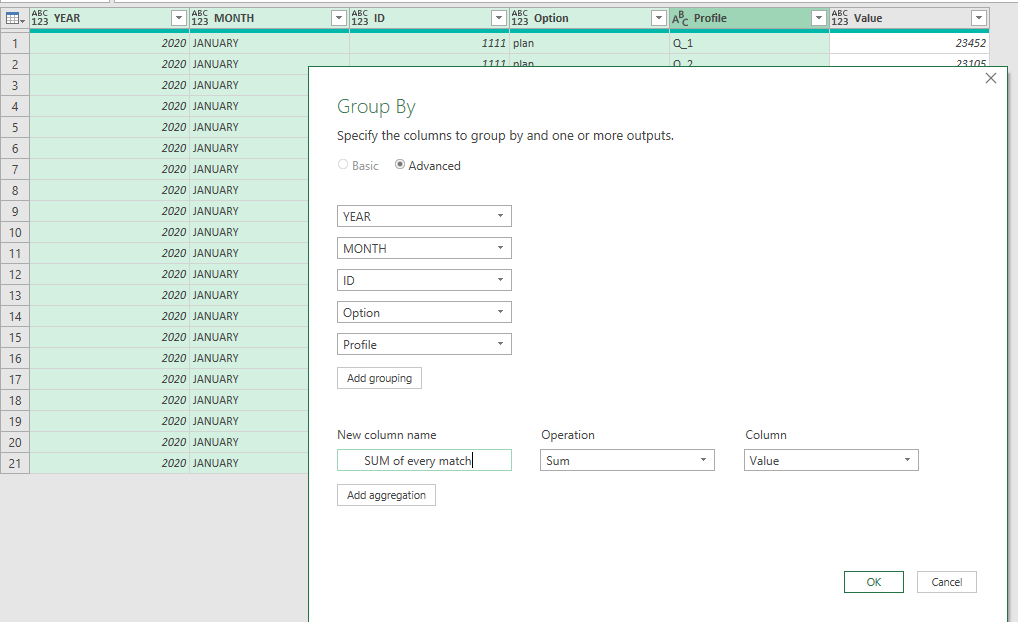
Task: Open filter dropdown of MONTH column
Action: (x=338, y=18)
